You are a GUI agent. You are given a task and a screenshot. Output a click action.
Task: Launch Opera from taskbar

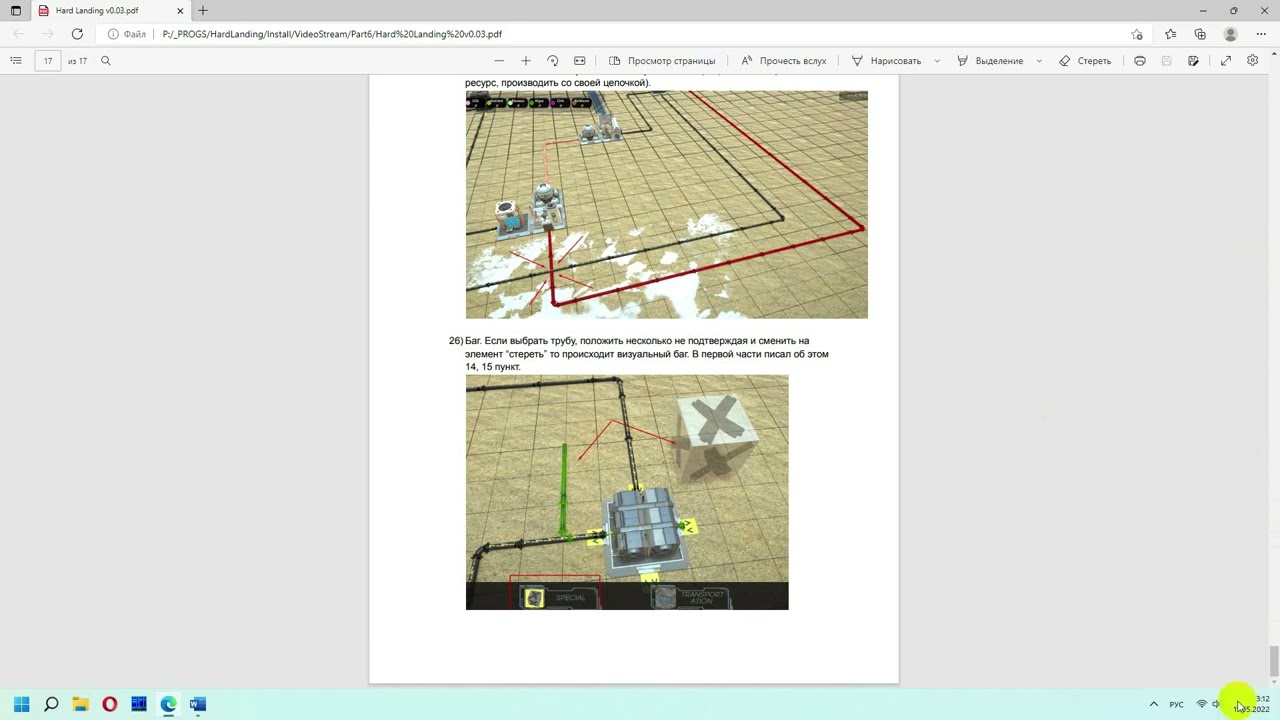coord(110,704)
